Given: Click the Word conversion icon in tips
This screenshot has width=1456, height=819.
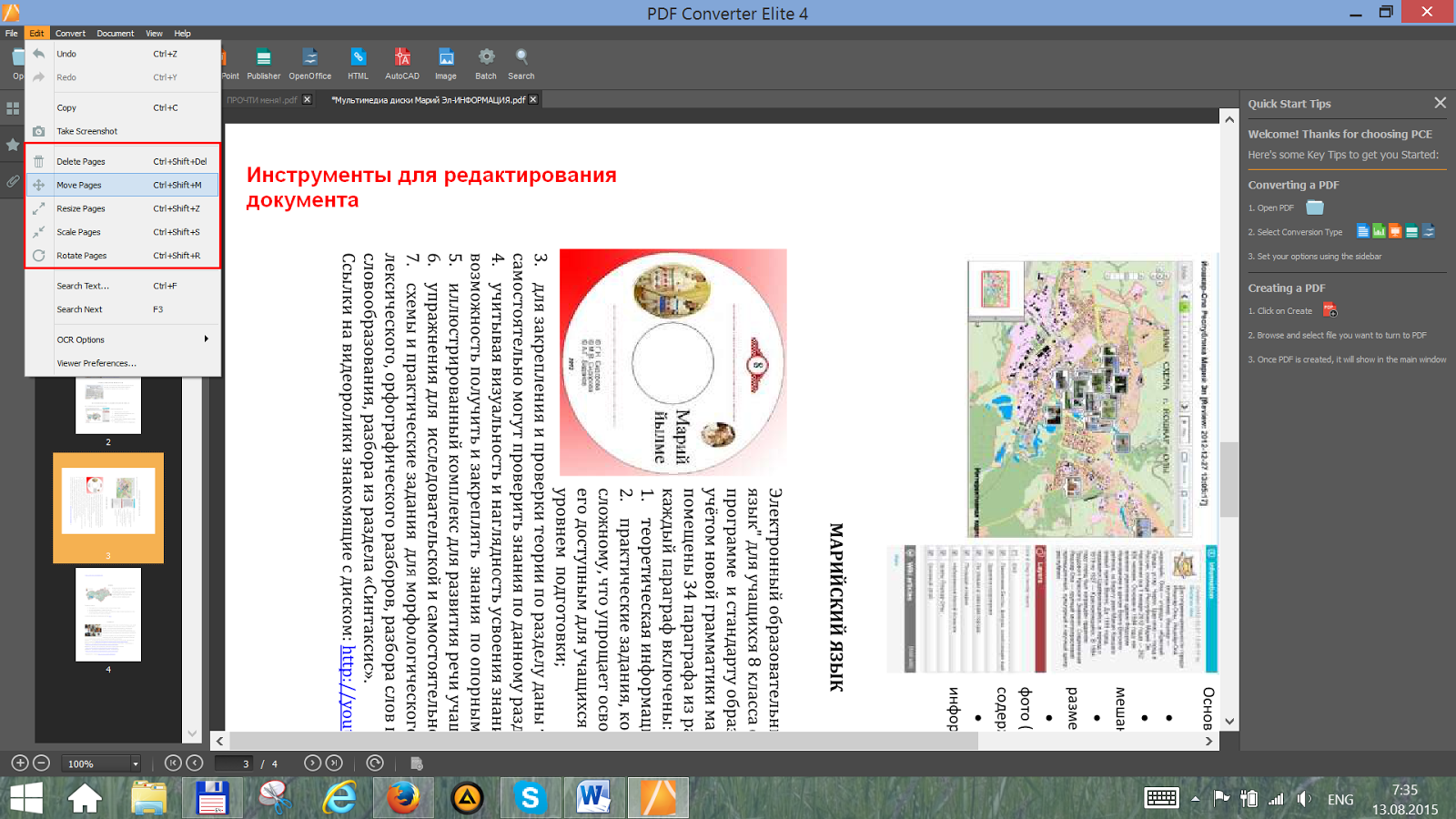Looking at the screenshot, I should (1362, 231).
